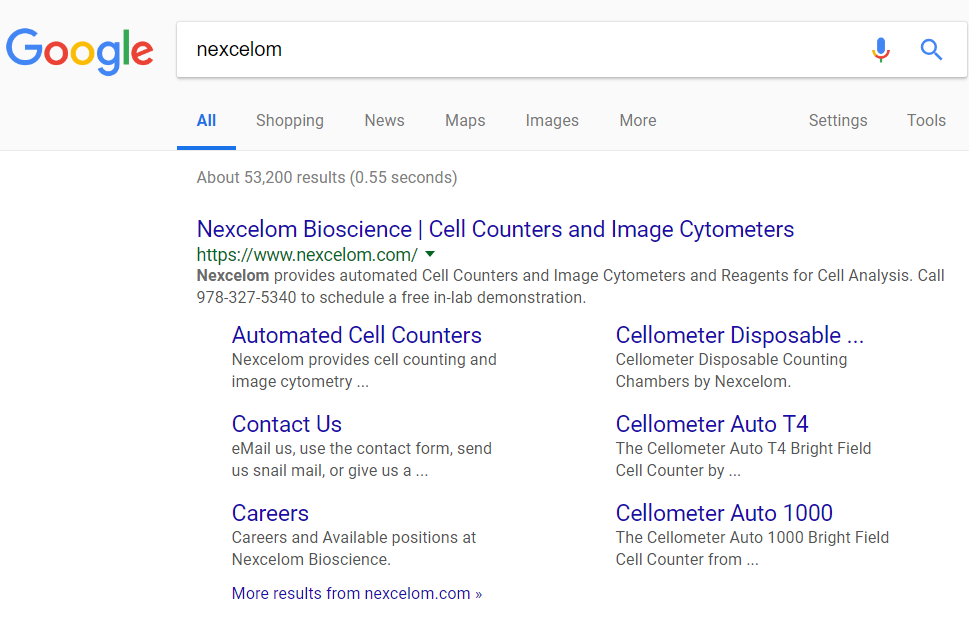Open the Nexcelom Bioscience result title
Viewport: 969px width, 630px height.
pos(495,229)
